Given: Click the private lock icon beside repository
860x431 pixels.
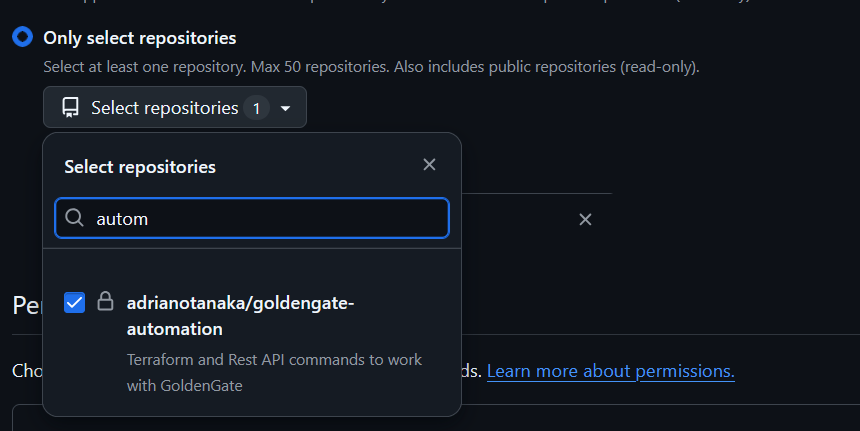Looking at the screenshot, I should pyautogui.click(x=105, y=301).
